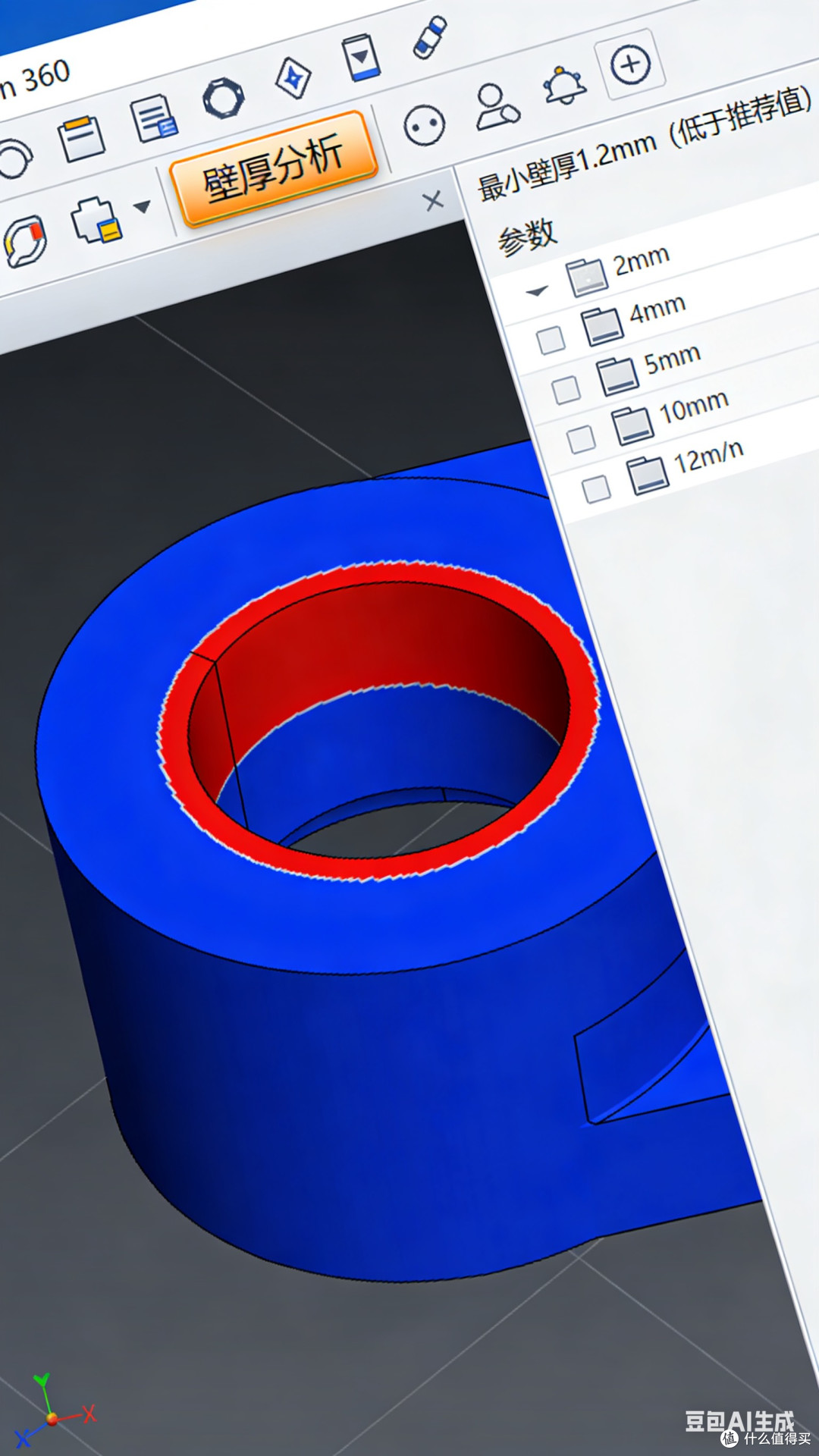
Task: Click the clipboard icon in the toolbar
Action: [x=81, y=139]
